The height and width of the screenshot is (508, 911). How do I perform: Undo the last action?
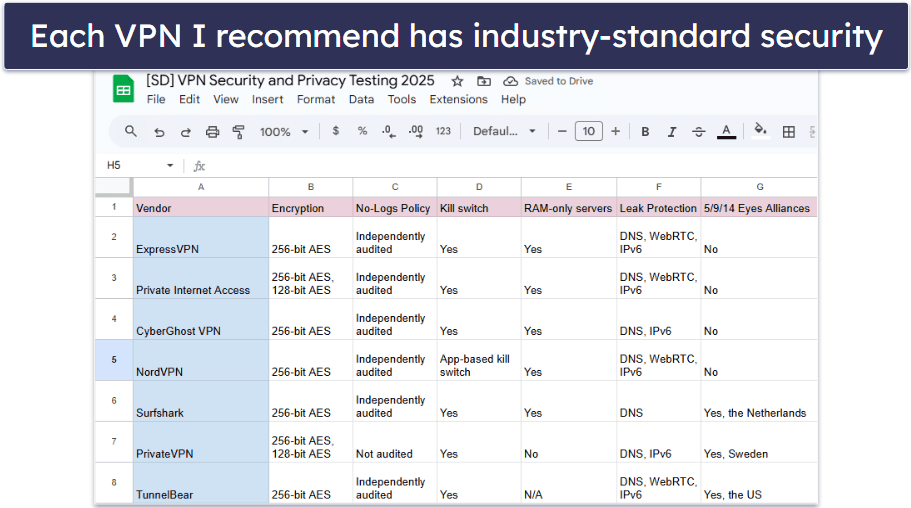point(159,132)
